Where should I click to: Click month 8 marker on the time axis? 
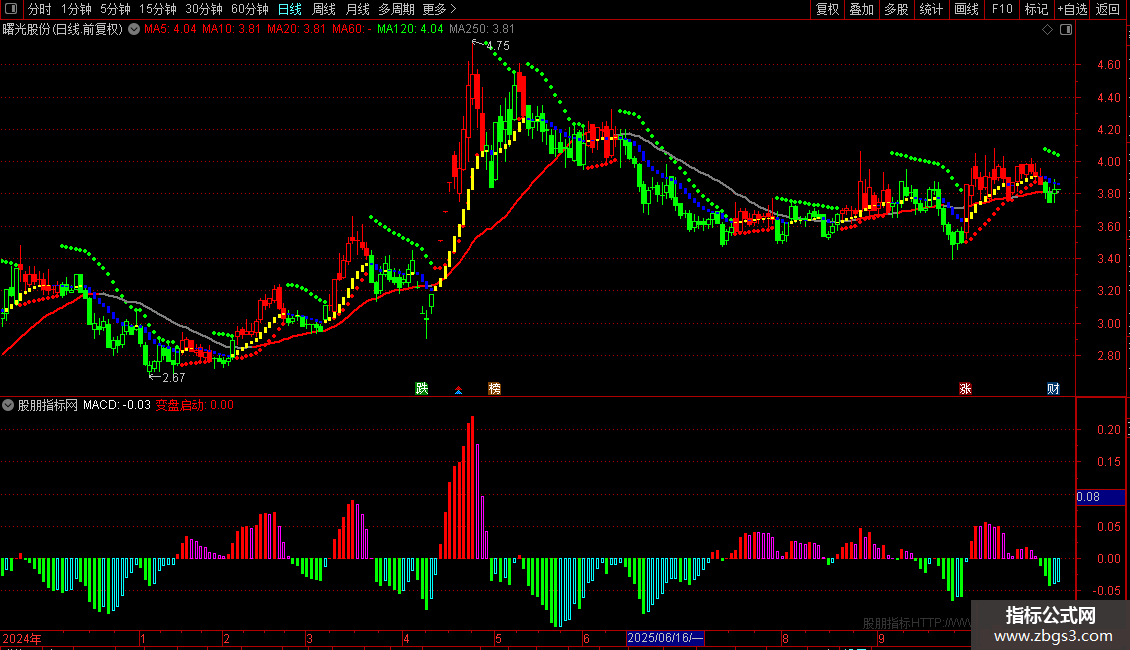tap(786, 638)
